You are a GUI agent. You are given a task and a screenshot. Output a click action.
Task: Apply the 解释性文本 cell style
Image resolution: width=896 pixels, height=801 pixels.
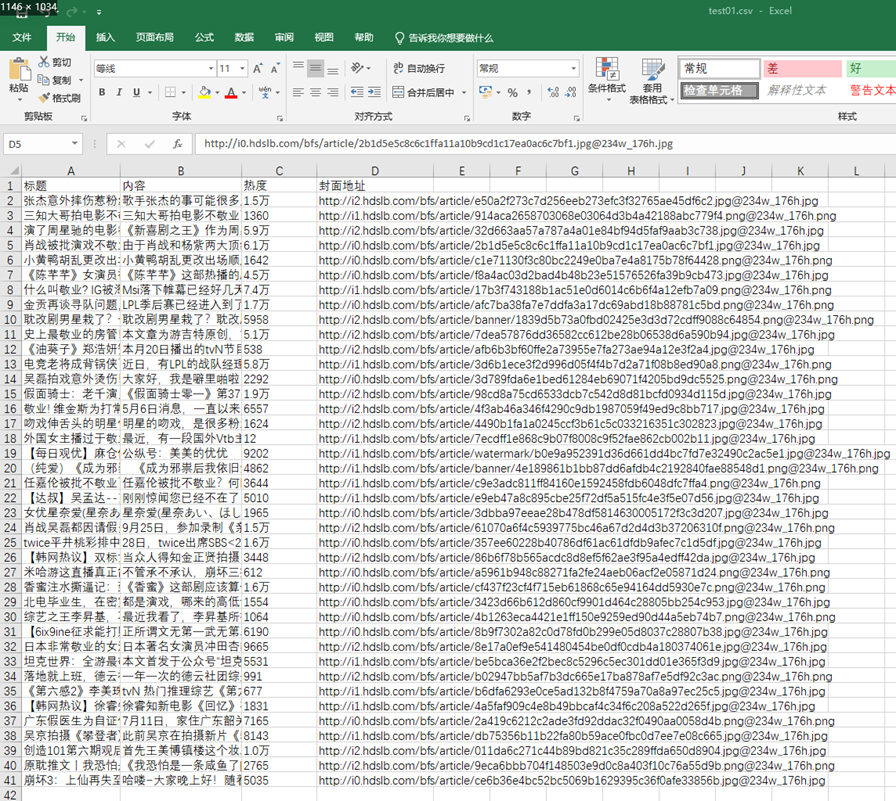click(x=802, y=90)
